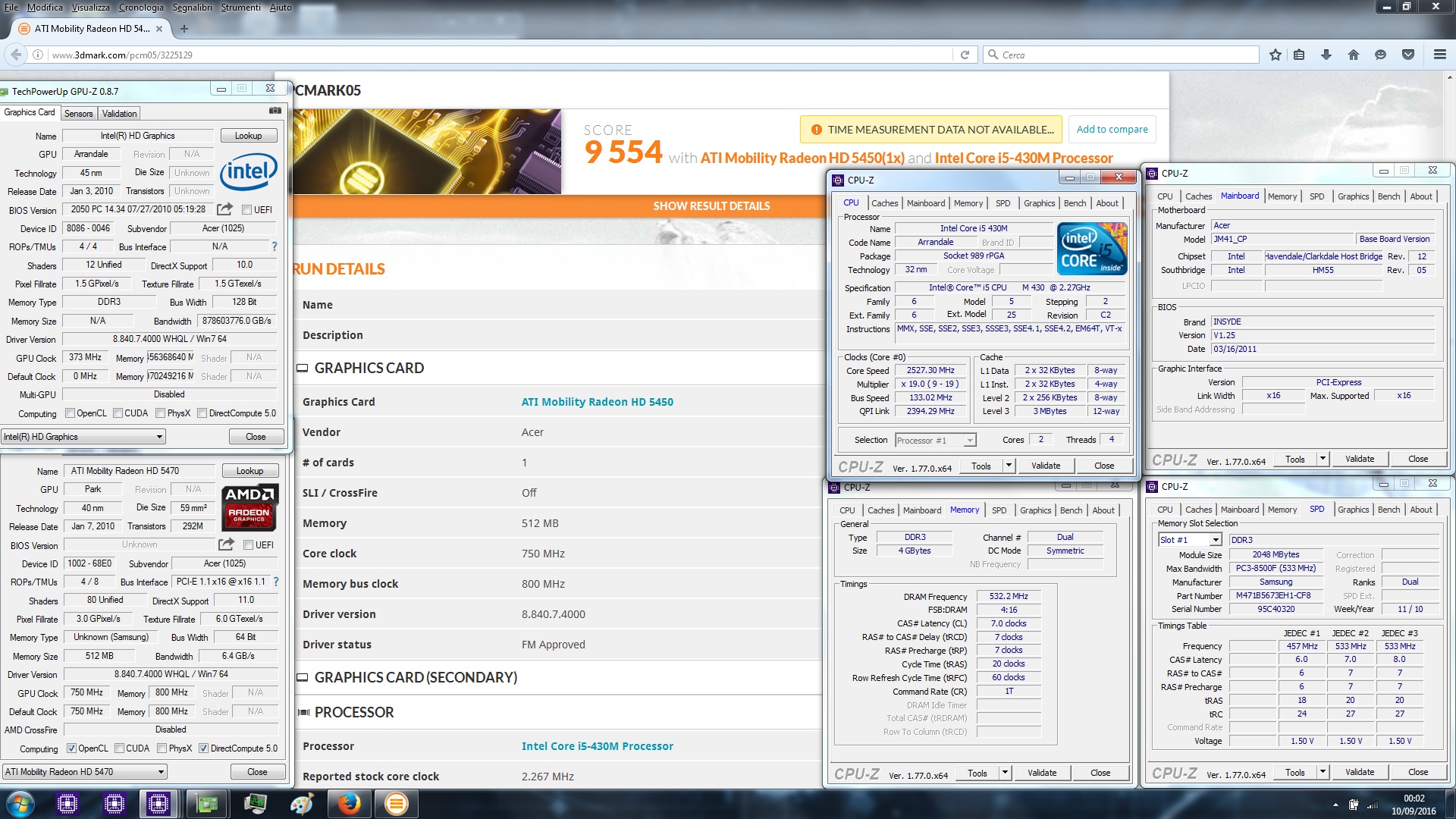Show site information icon in the address bar
The width and height of the screenshot is (1456, 819).
click(38, 55)
